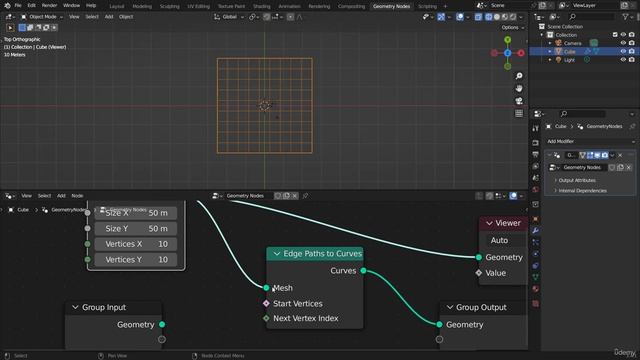
Task: Add workspace with the plus tab button
Action: click(445, 6)
